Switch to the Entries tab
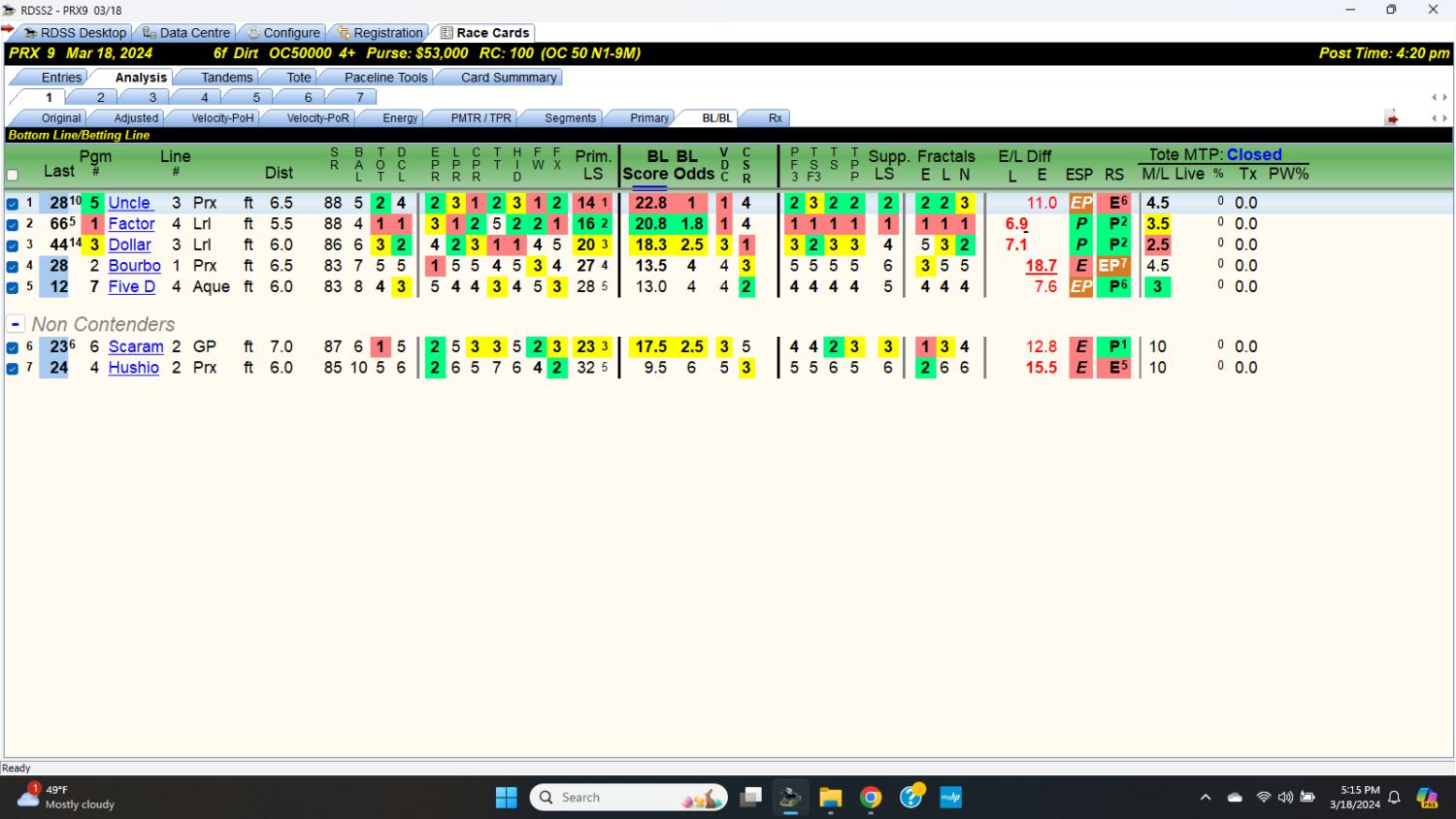This screenshot has height=819, width=1456. click(61, 78)
